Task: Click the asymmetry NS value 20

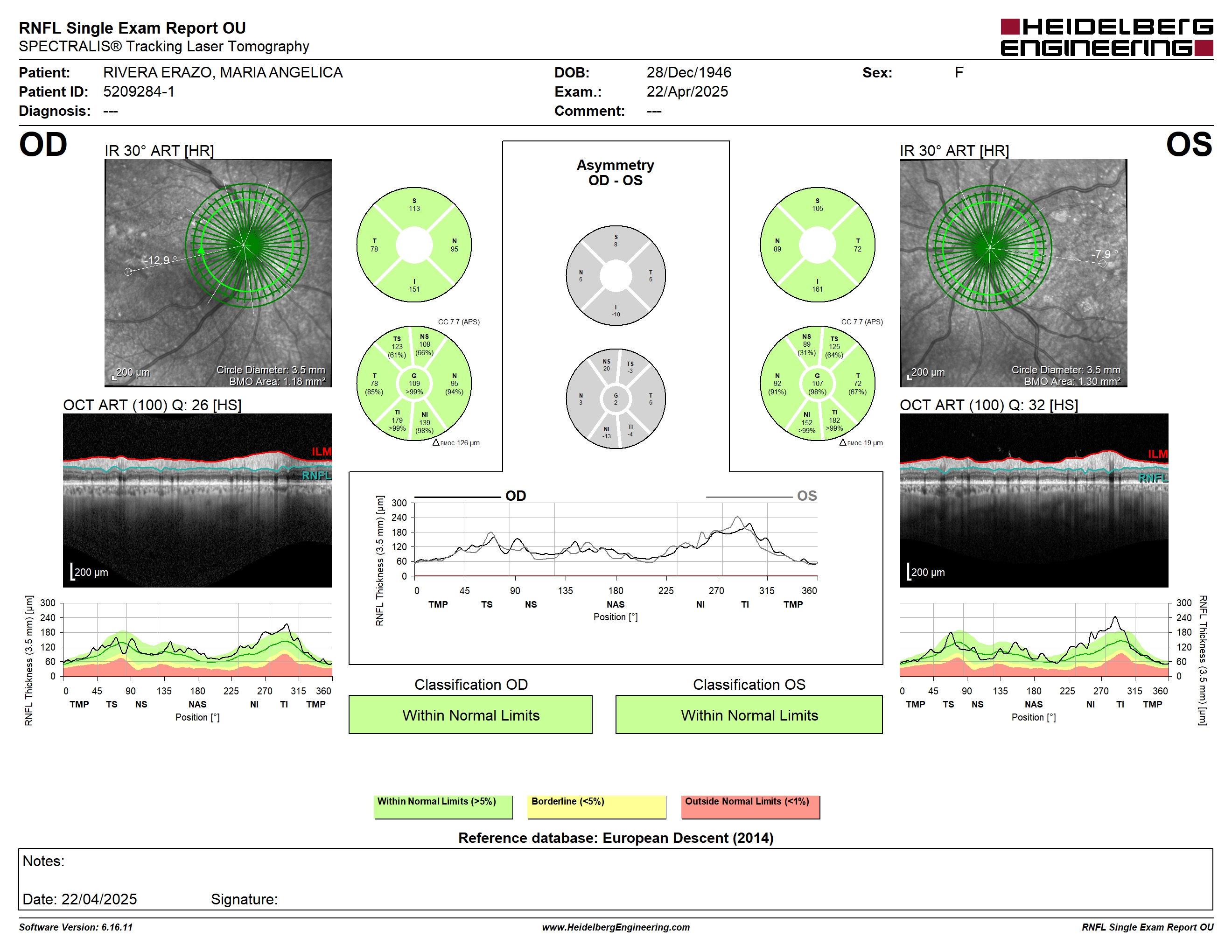Action: click(x=606, y=369)
